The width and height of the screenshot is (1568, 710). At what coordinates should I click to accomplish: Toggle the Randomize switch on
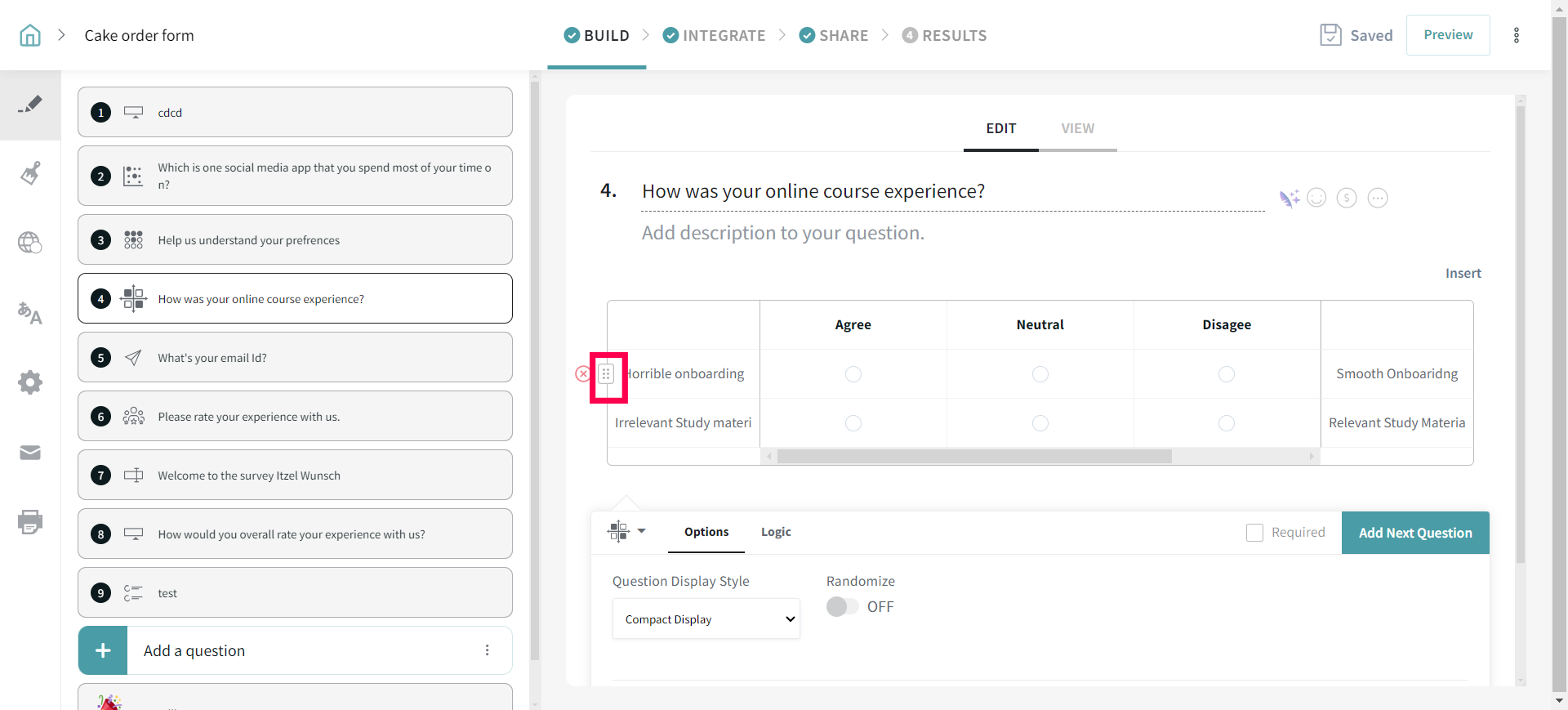(842, 606)
